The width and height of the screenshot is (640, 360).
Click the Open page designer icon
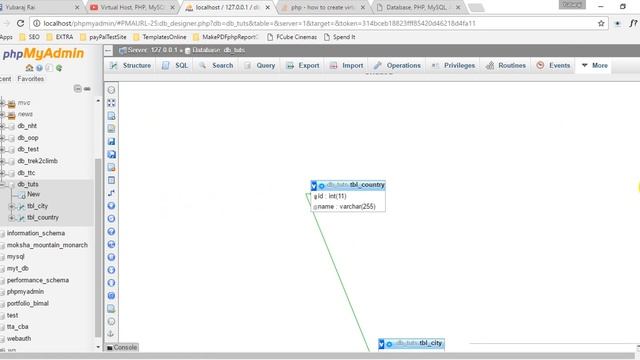click(111, 129)
